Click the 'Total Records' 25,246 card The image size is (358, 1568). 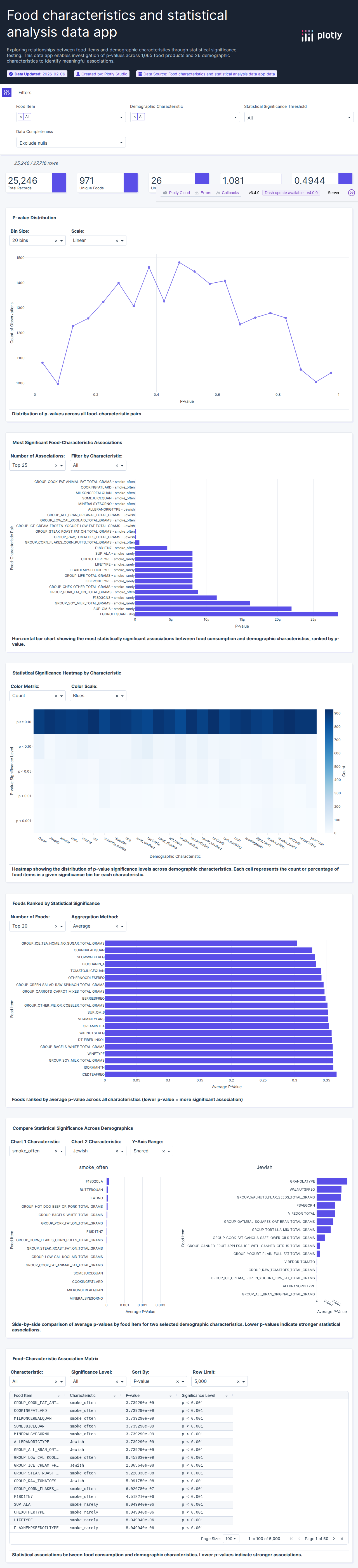tap(36, 183)
